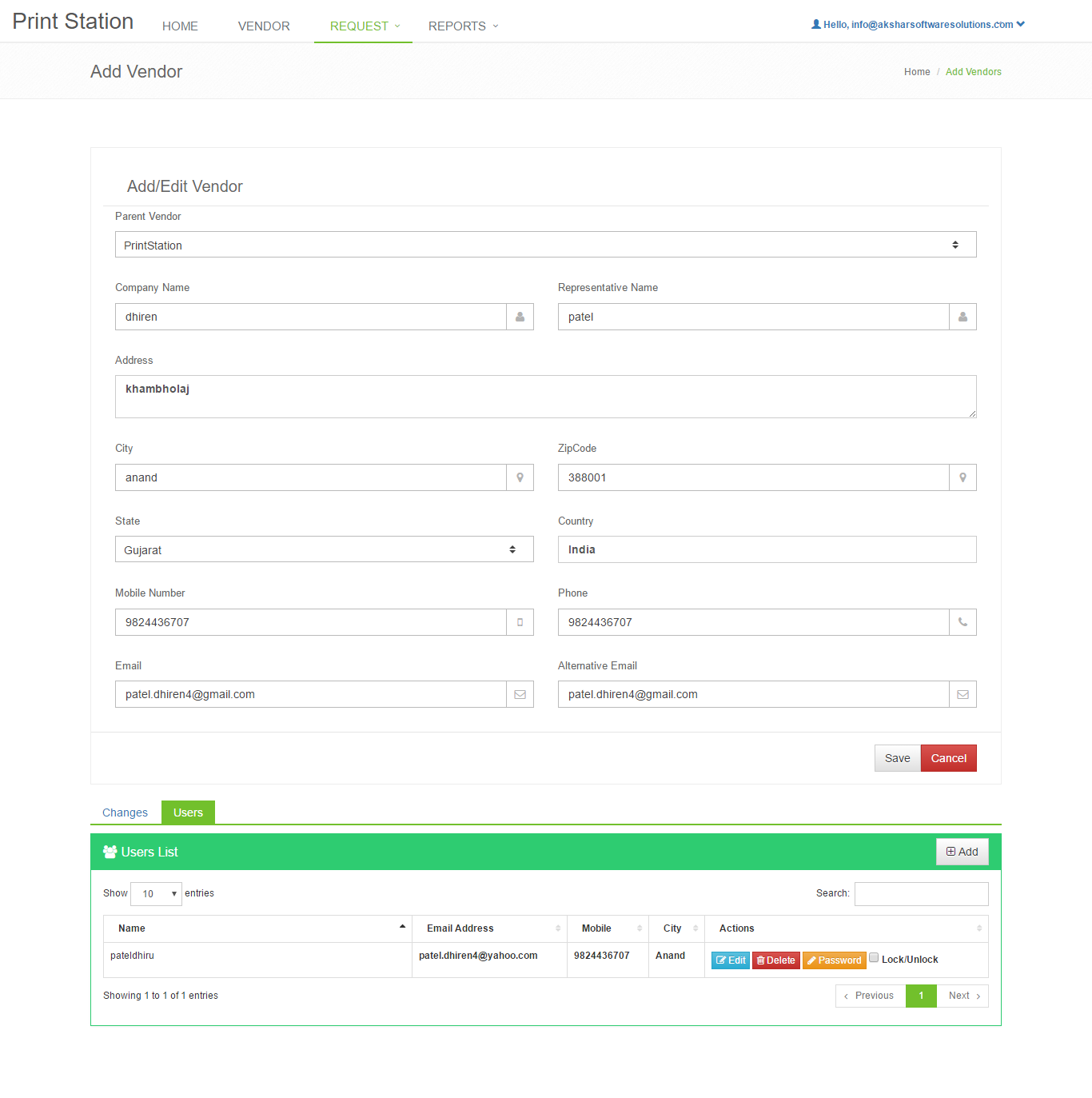Open the Show entries count dropdown

pyautogui.click(x=156, y=893)
